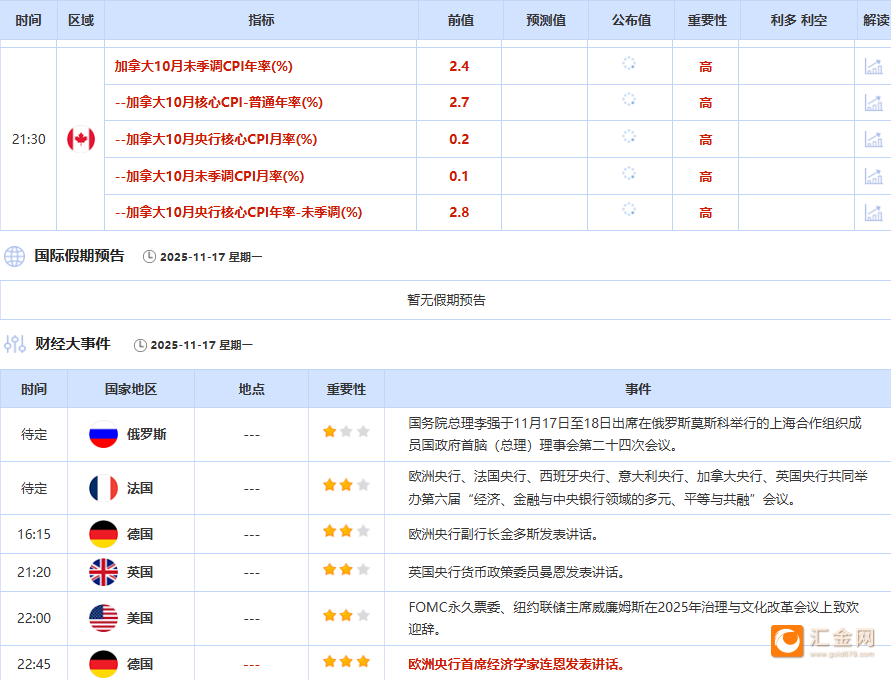The height and width of the screenshot is (680, 891).
Task: Click the Germany flag for the 16:15 event
Action: [103, 534]
